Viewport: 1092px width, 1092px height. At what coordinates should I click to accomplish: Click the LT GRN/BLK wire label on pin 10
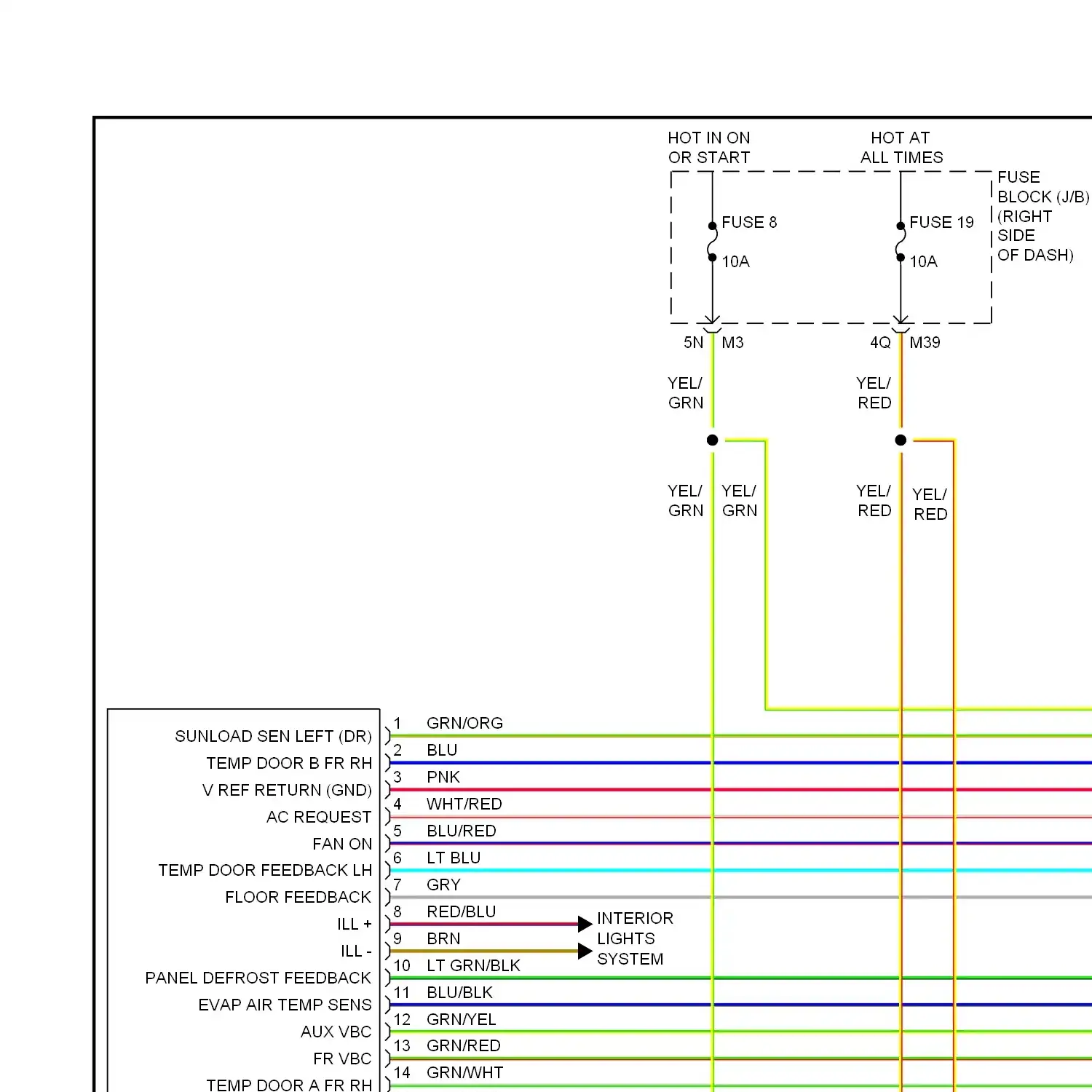(473, 965)
